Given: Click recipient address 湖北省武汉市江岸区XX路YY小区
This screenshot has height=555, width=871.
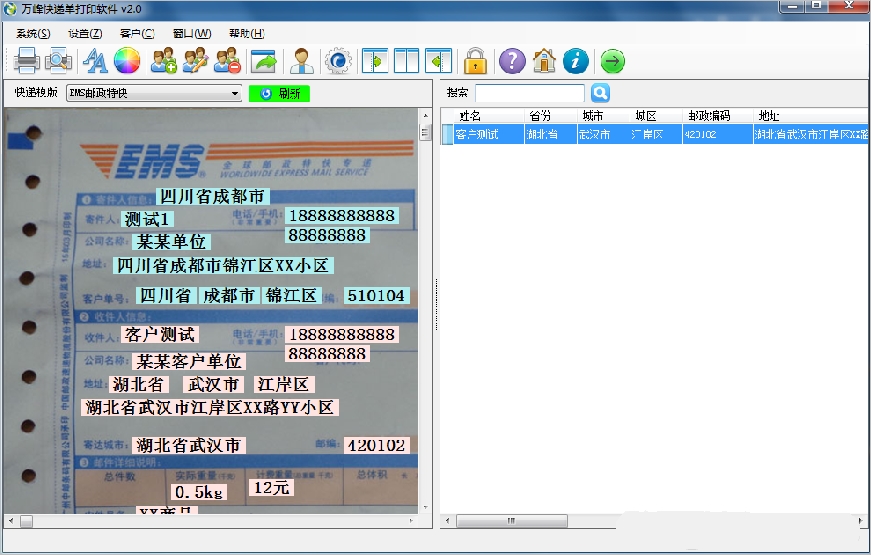Looking at the screenshot, I should pyautogui.click(x=209, y=408).
